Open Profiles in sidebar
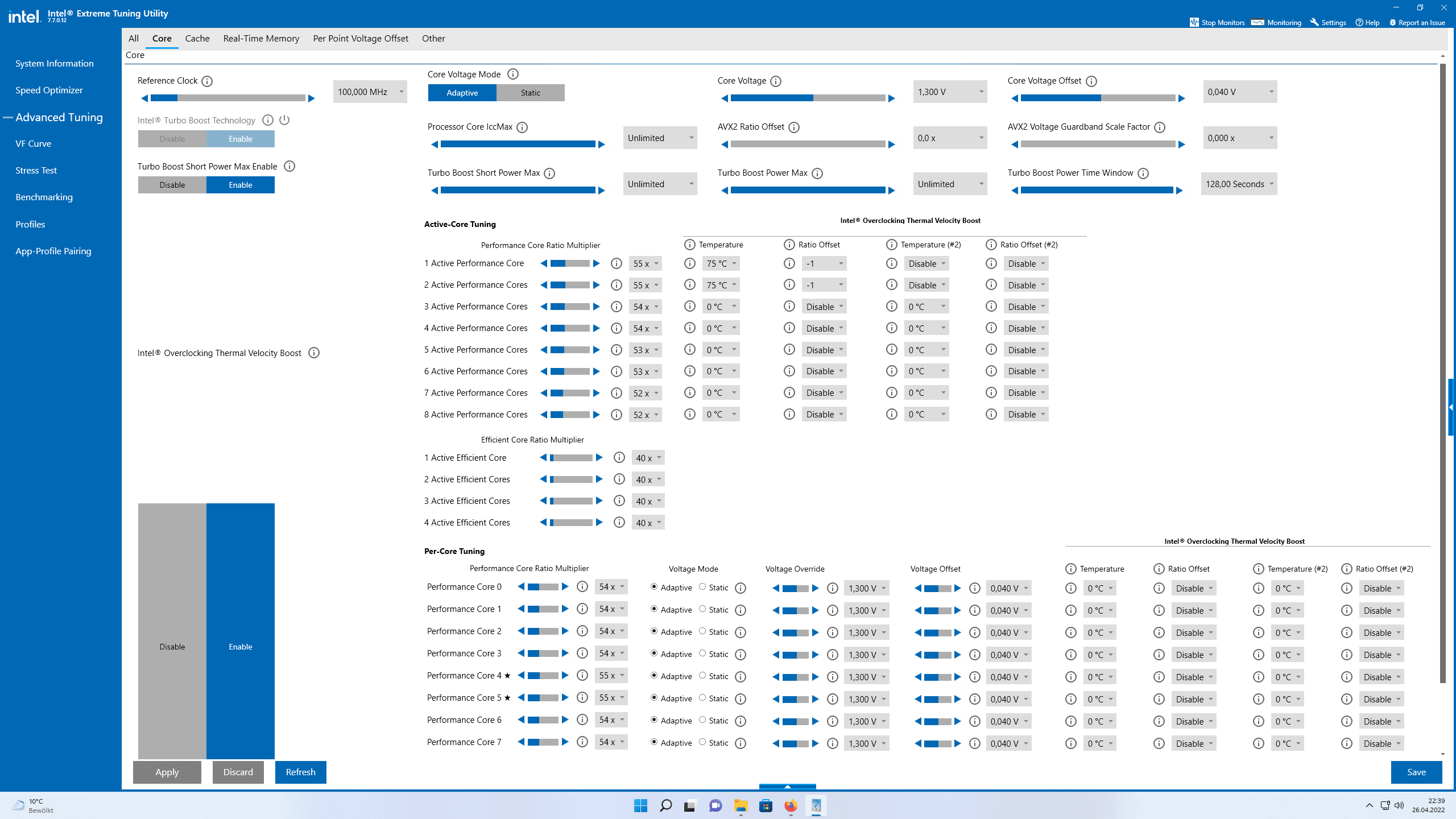 point(30,224)
